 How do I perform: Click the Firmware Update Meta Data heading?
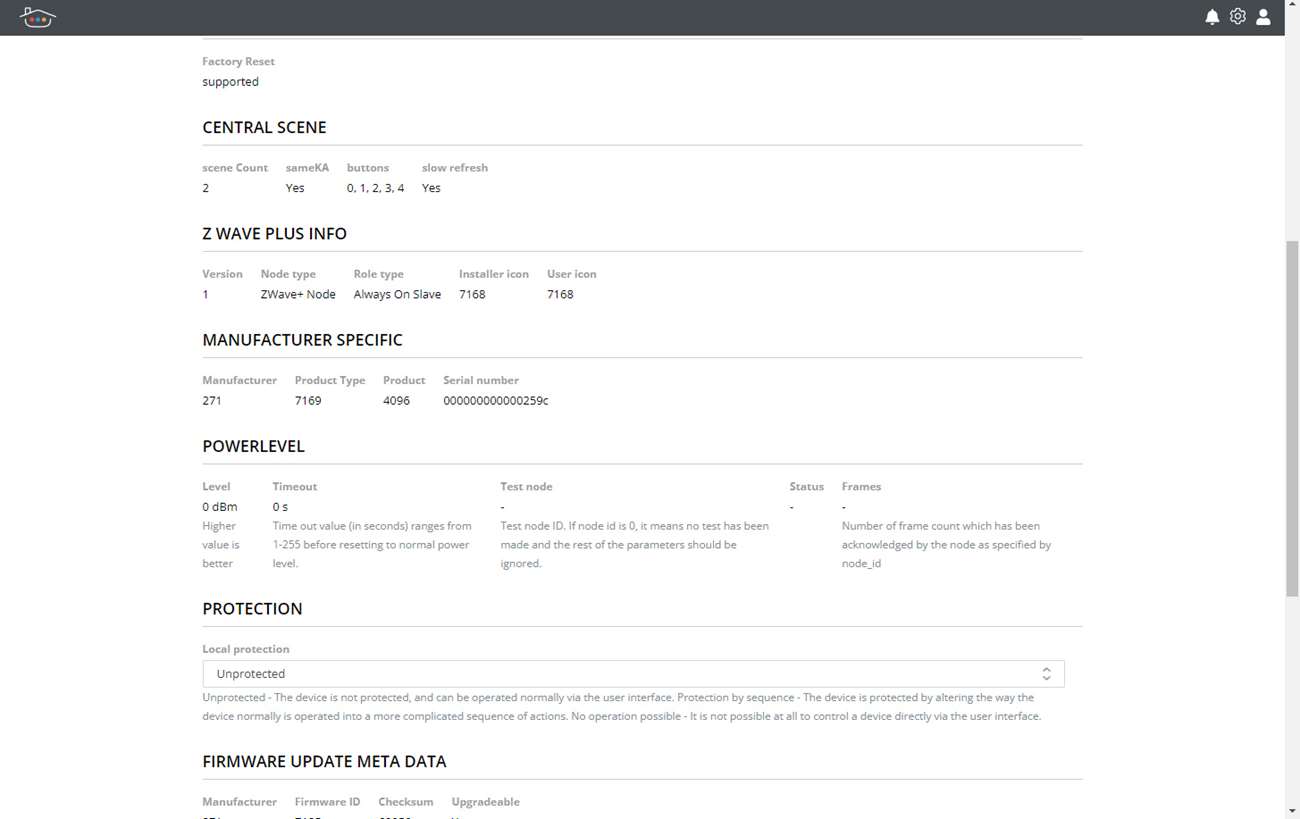(324, 762)
